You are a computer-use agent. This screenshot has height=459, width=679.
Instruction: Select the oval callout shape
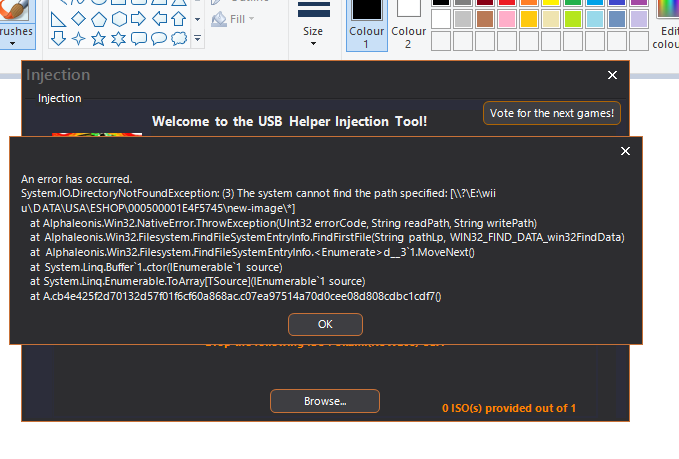159,39
